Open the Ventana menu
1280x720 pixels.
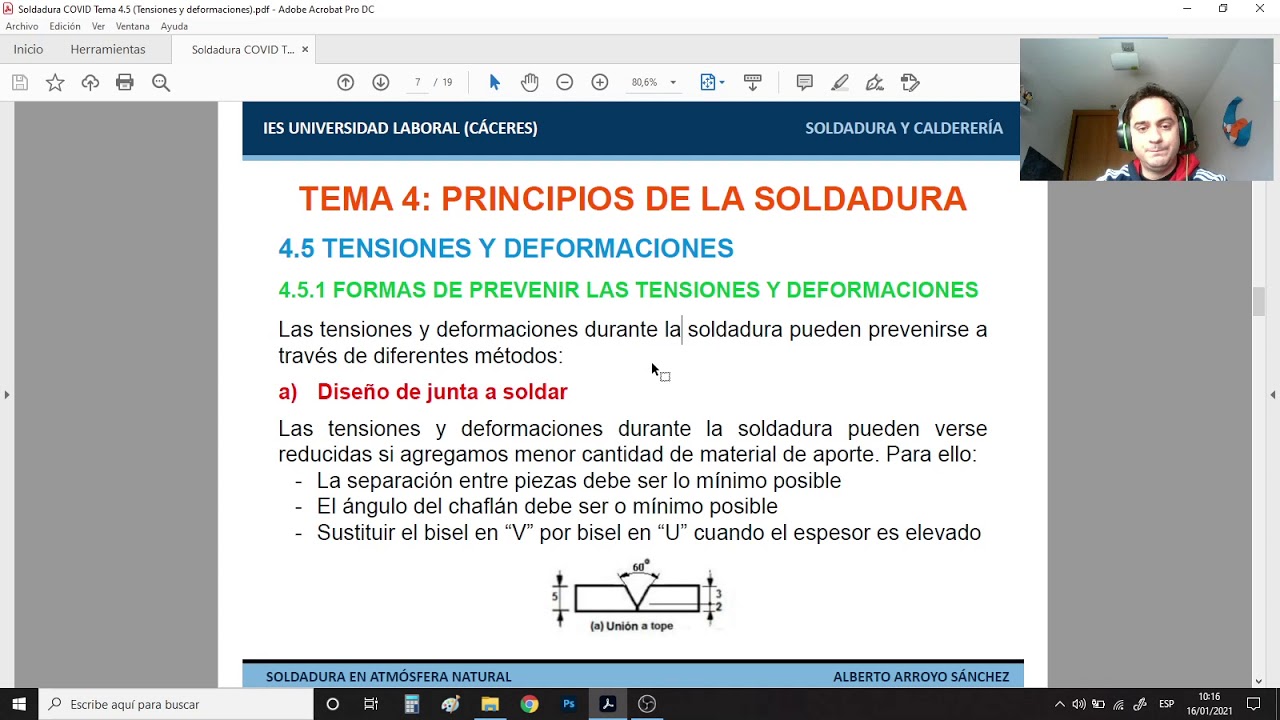click(133, 26)
